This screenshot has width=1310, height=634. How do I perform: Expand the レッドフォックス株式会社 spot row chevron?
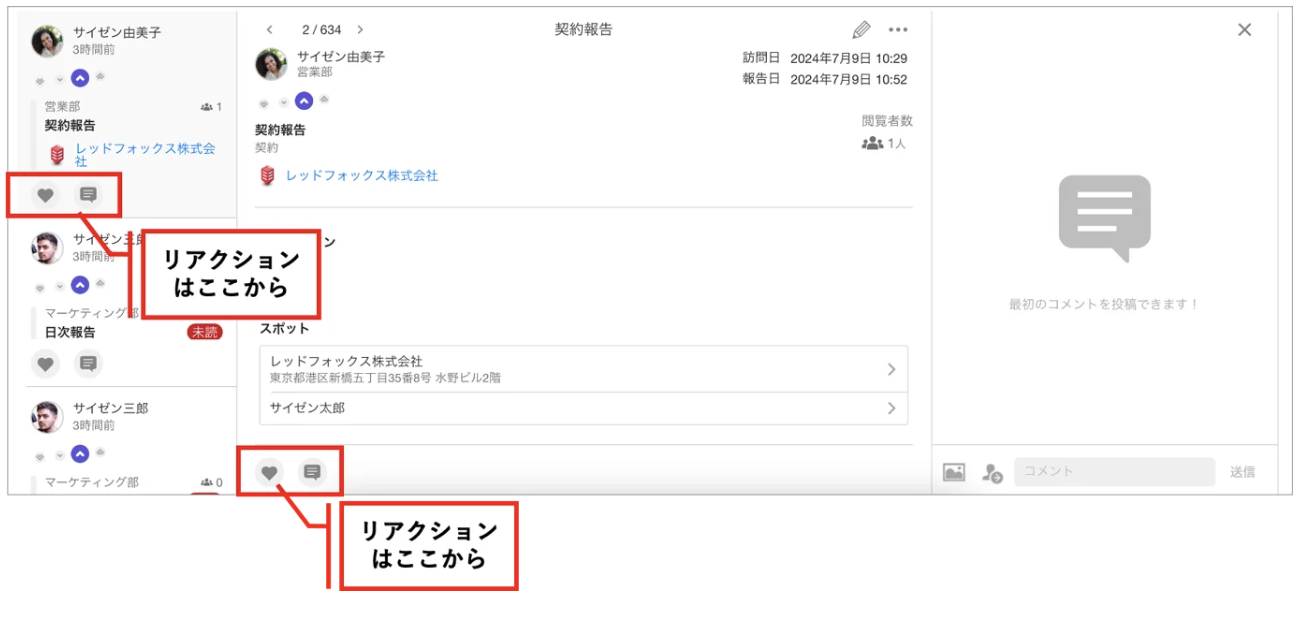pyautogui.click(x=891, y=369)
